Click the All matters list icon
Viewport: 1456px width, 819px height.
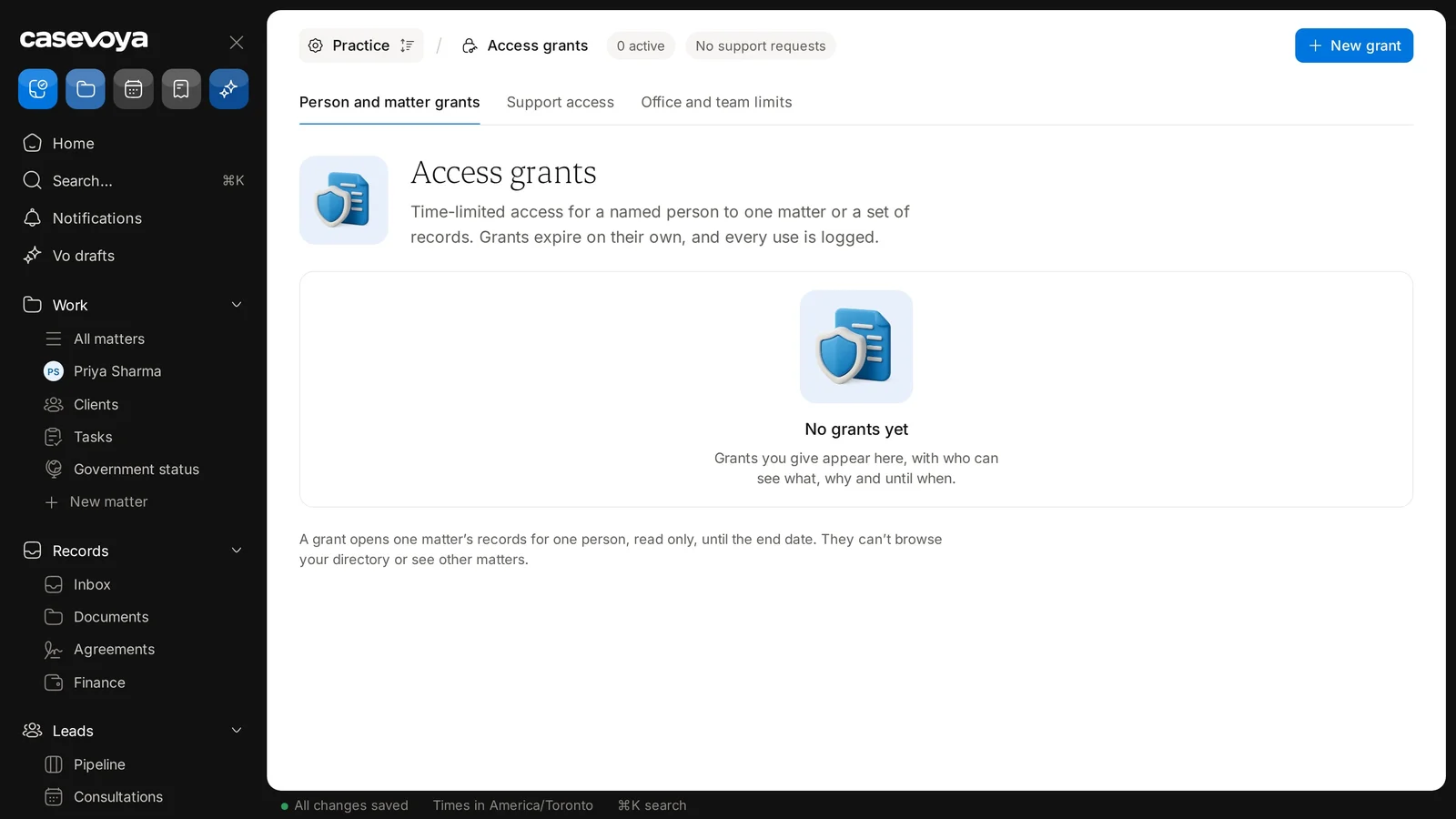[x=54, y=339]
